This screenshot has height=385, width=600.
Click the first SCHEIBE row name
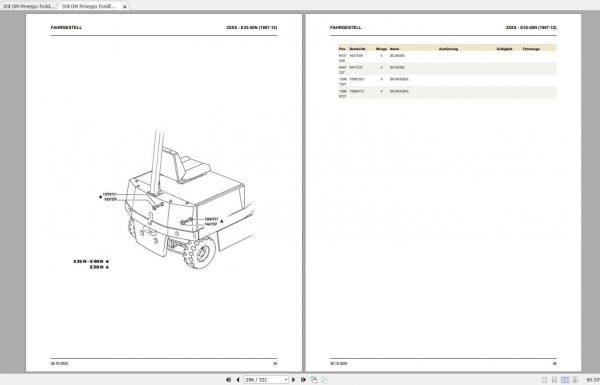[397, 55]
